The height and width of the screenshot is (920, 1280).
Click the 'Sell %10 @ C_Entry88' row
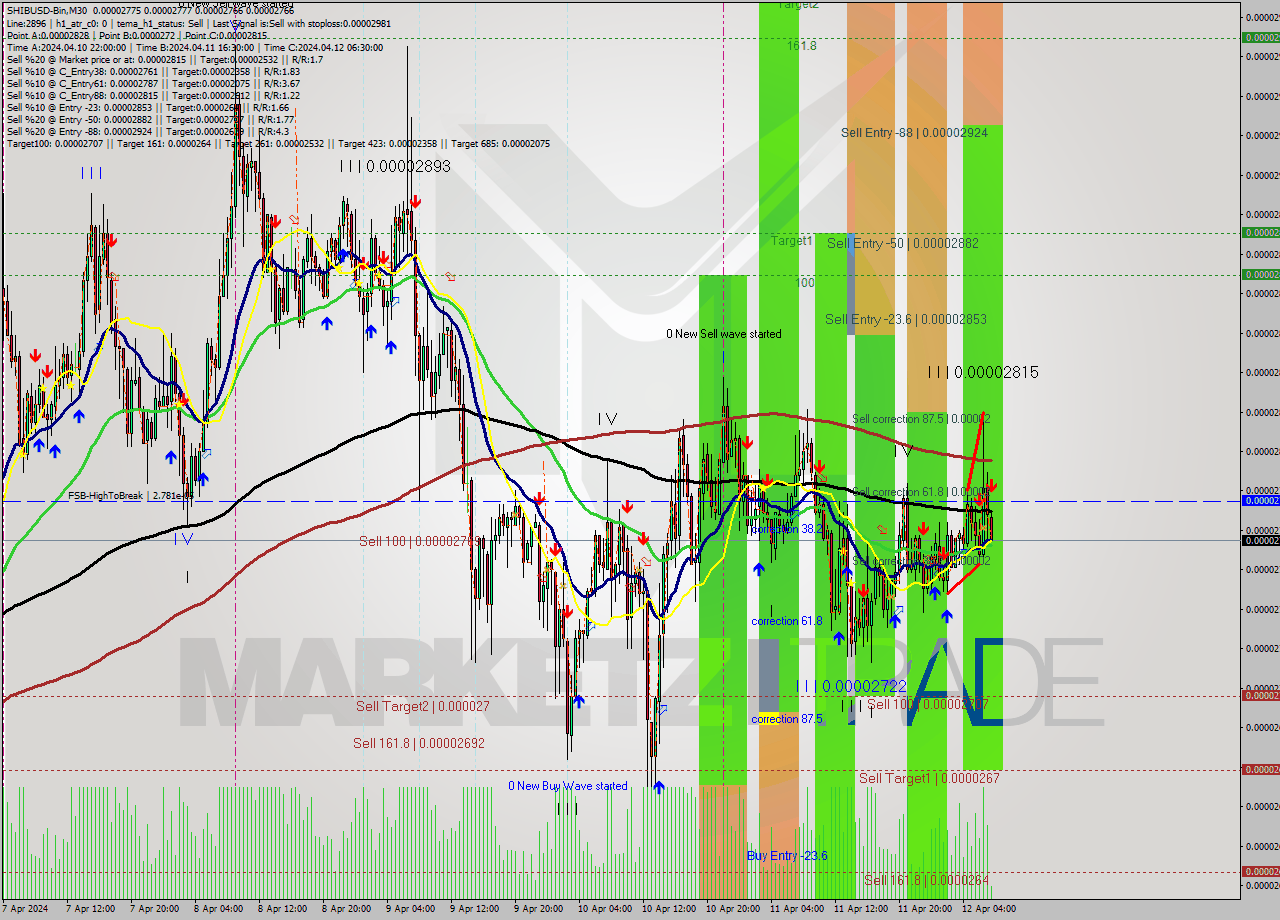click(153, 95)
